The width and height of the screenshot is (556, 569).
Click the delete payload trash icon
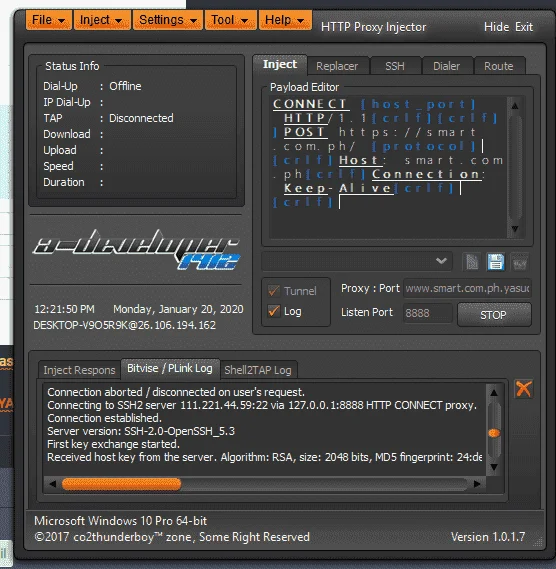520,262
